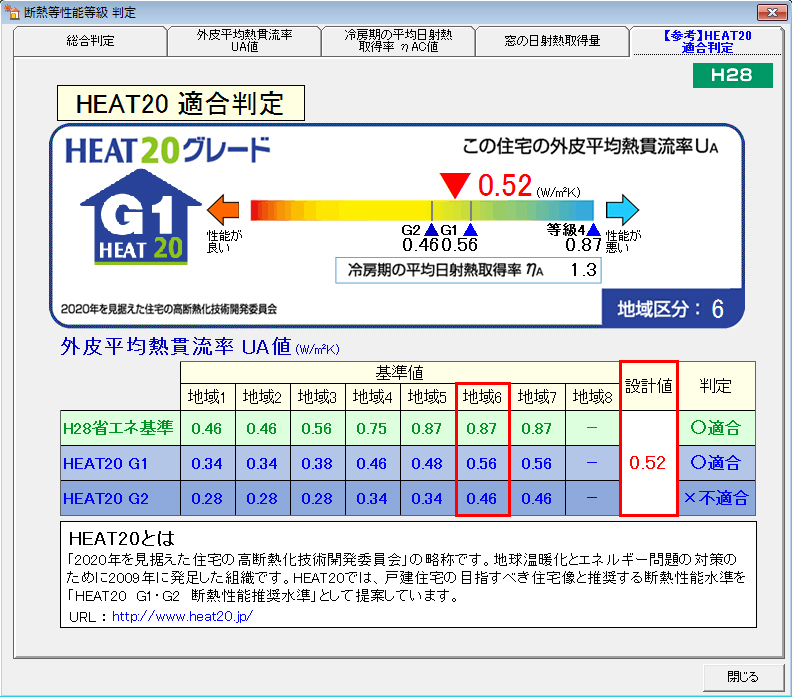Click the 地域8 column header
This screenshot has width=792, height=697.
[x=592, y=397]
